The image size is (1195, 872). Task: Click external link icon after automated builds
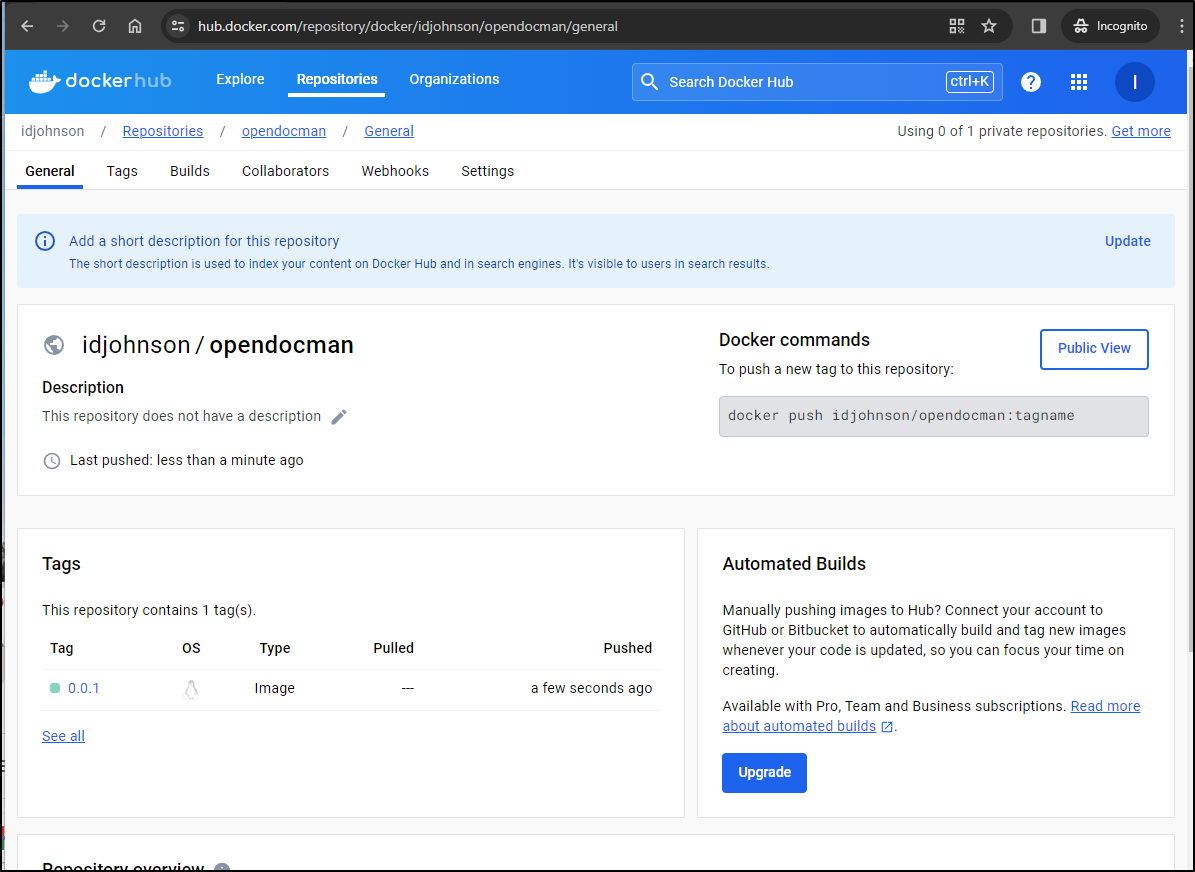point(887,726)
